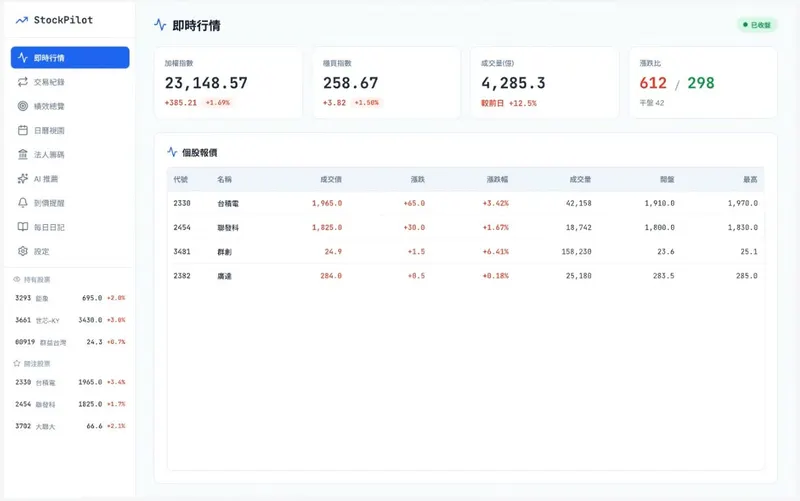The width and height of the screenshot is (800, 501).
Task: Open 交易紀錄 via its swap-arrows icon
Action: click(x=22, y=82)
